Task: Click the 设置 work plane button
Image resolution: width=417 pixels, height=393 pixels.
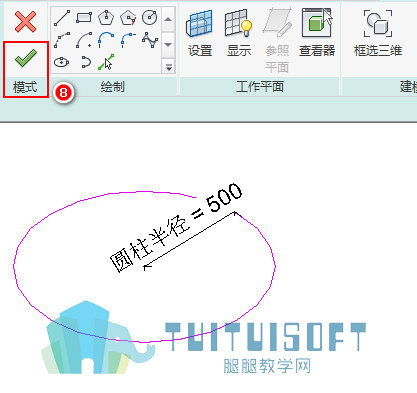Action: 200,33
